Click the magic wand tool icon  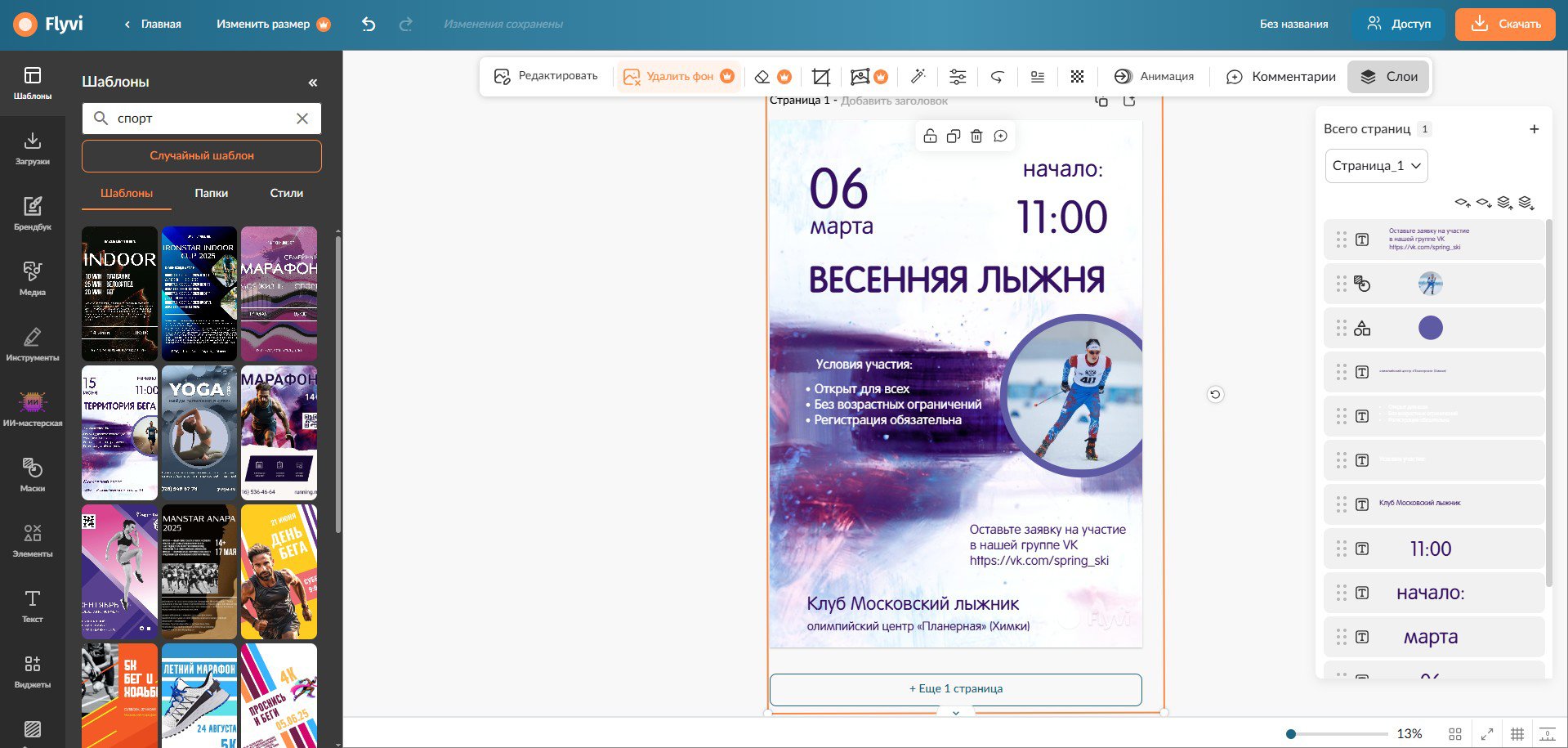click(918, 76)
